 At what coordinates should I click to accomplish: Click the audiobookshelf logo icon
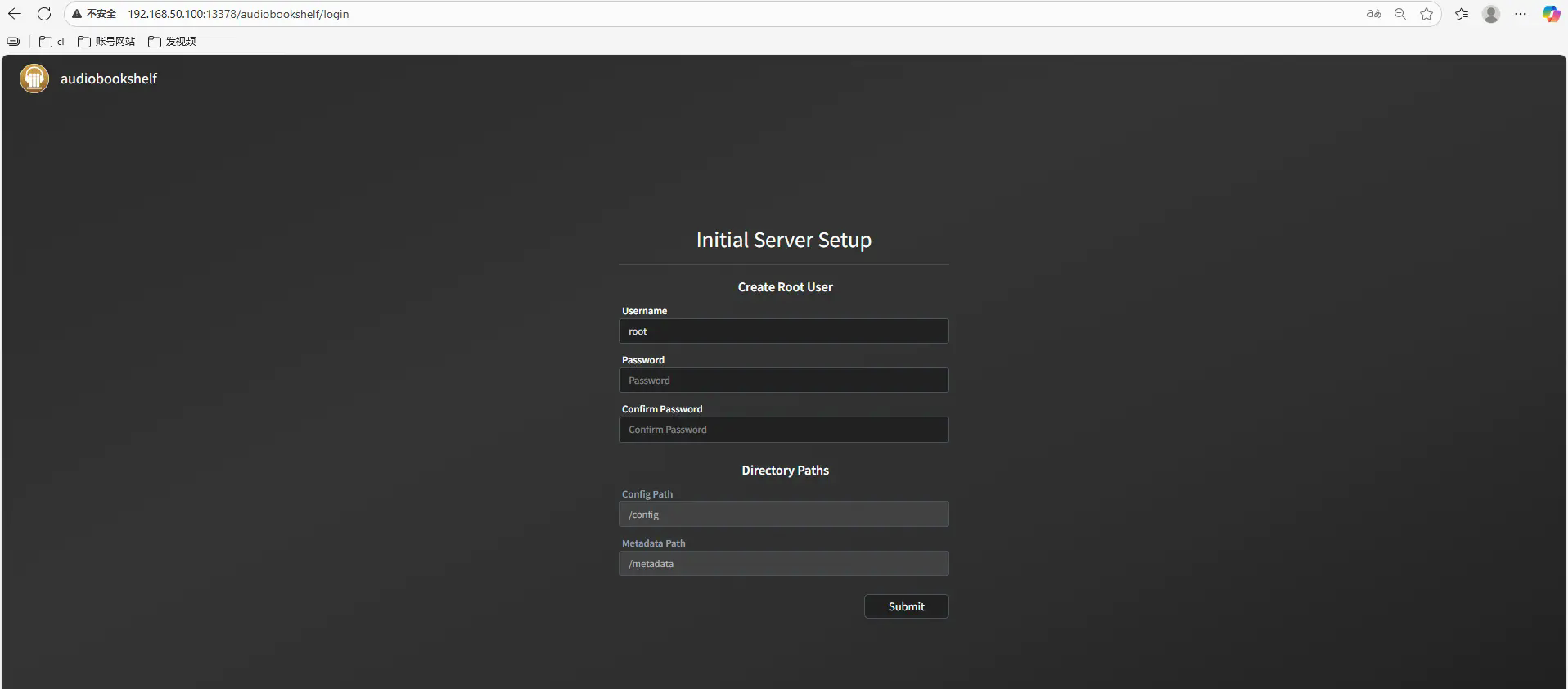pos(34,79)
